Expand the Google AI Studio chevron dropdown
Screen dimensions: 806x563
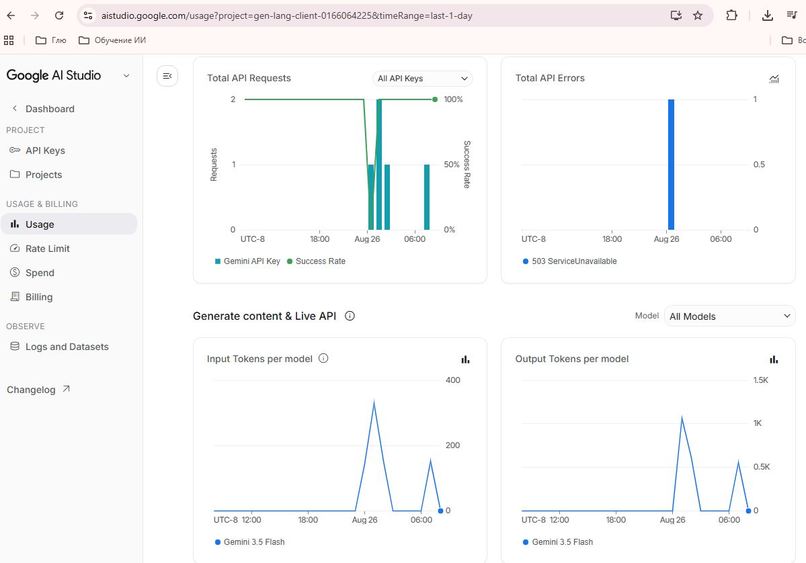tap(126, 76)
